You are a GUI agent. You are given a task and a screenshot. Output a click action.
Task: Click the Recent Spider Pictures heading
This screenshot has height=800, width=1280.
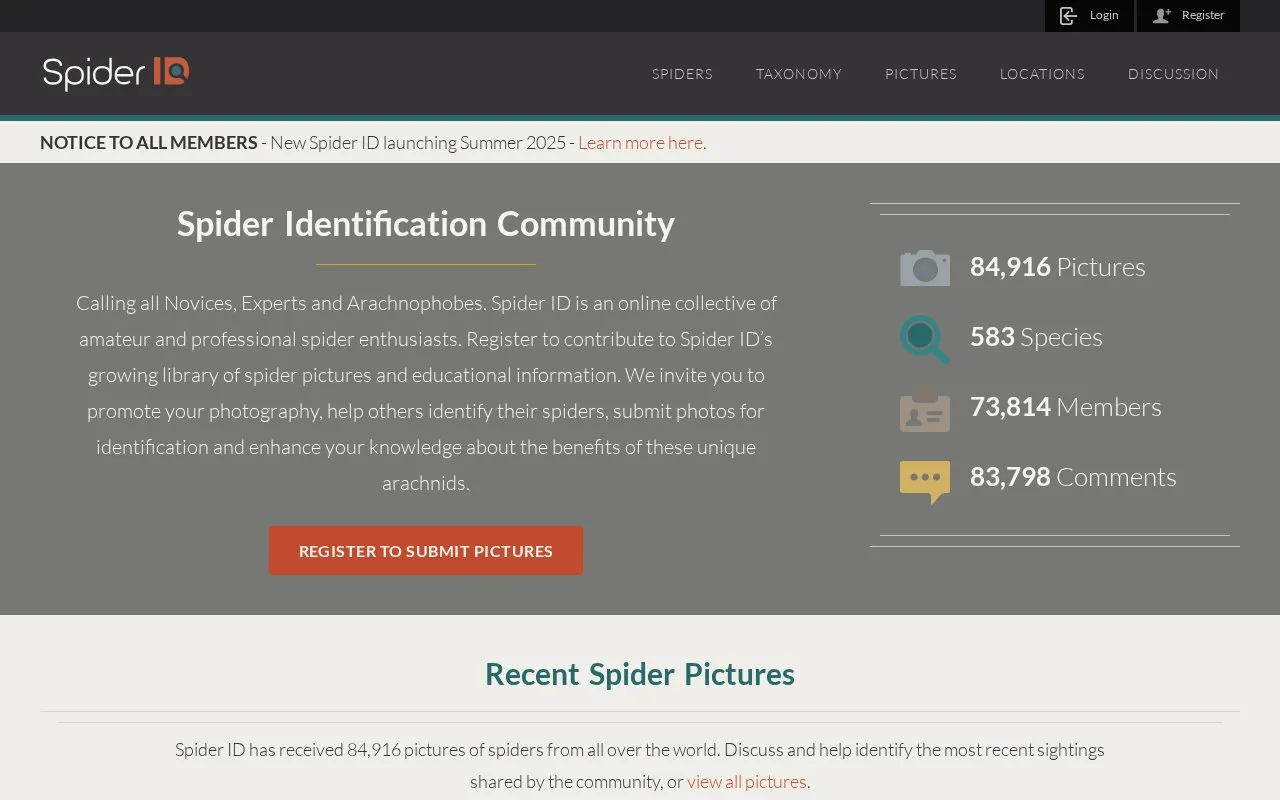point(640,674)
